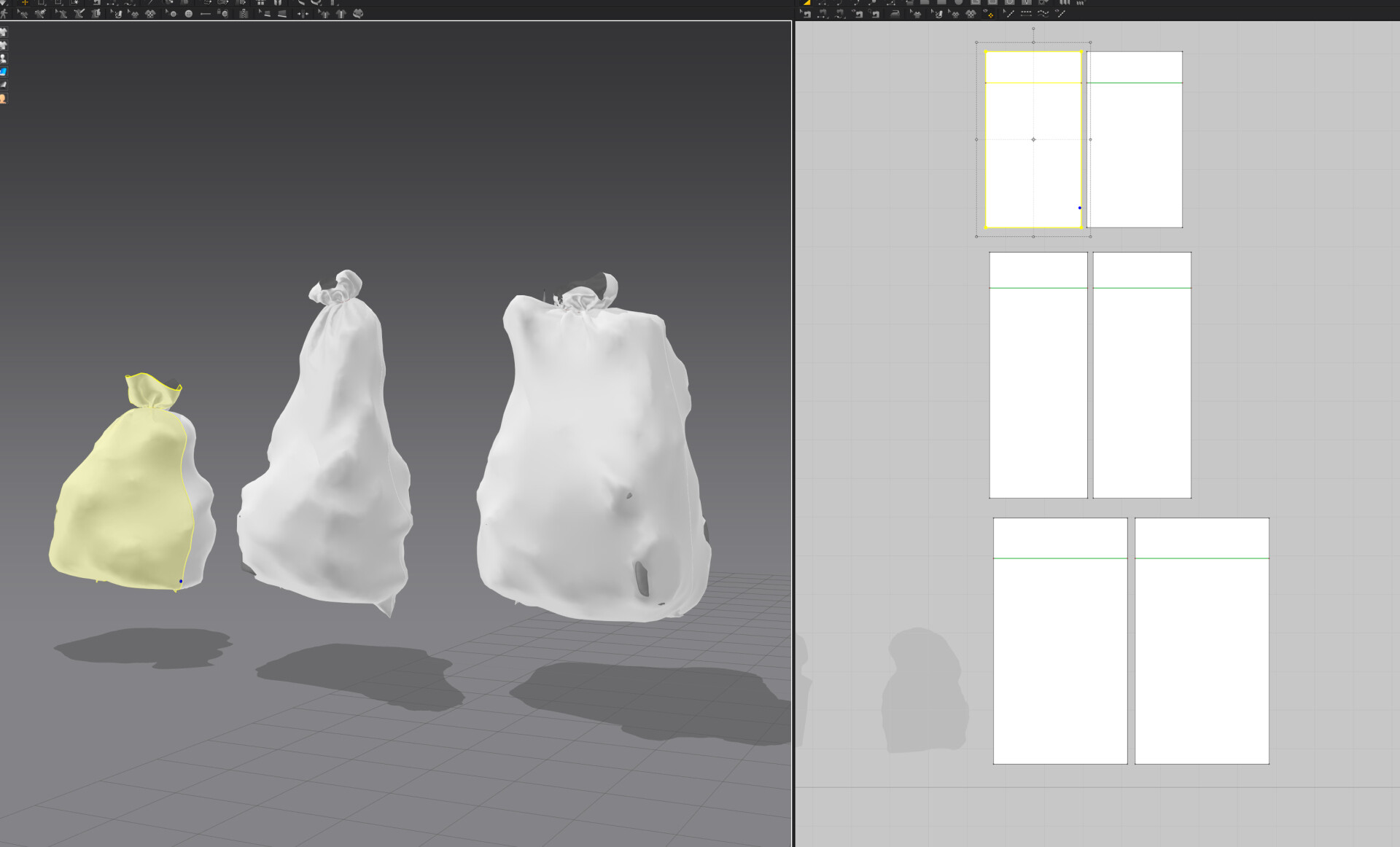Toggle the orange avatar display icon in sidebar
This screenshot has height=847, width=1400.
pos(3,98)
